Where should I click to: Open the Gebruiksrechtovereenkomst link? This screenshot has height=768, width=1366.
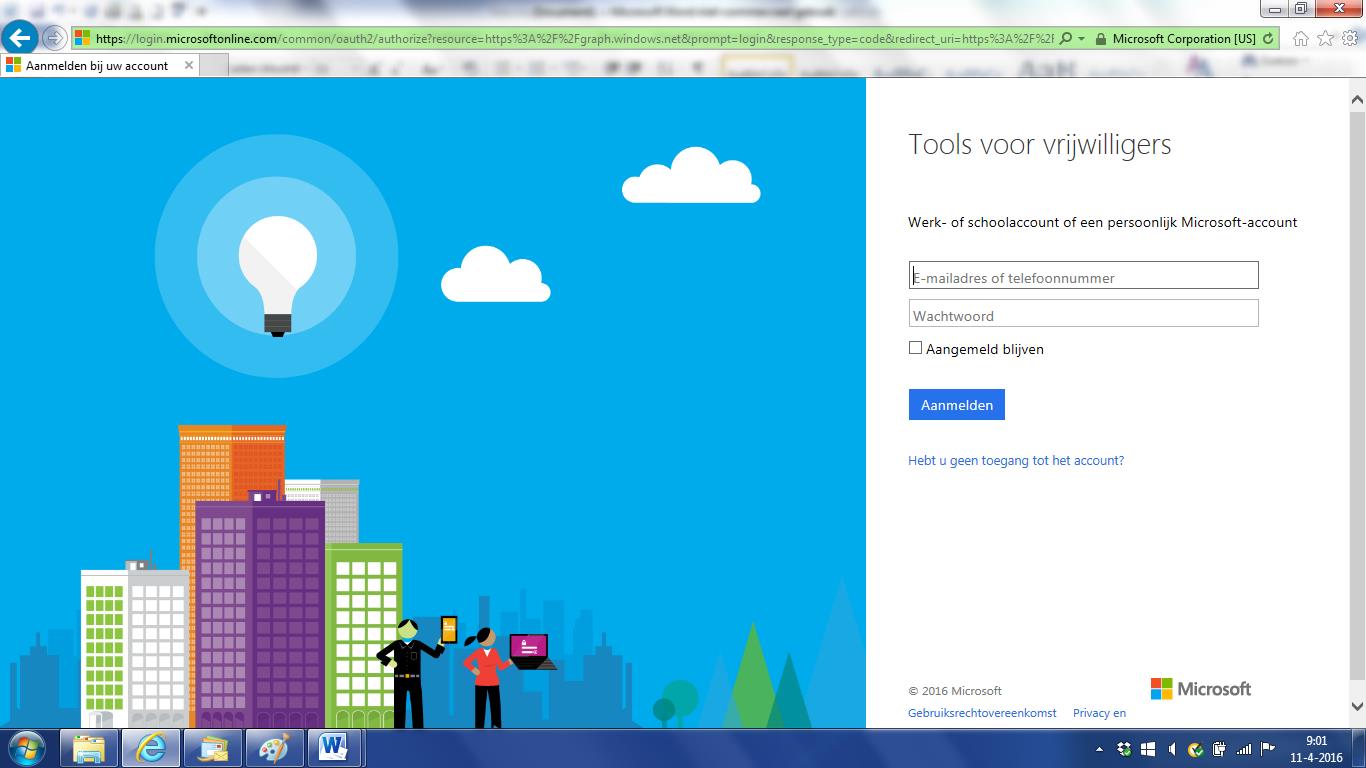point(982,713)
